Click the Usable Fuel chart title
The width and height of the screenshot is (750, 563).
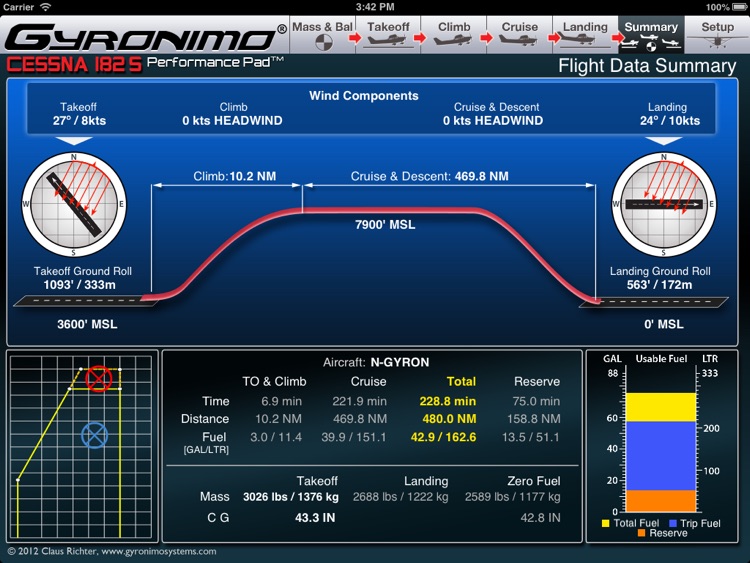[x=661, y=359]
